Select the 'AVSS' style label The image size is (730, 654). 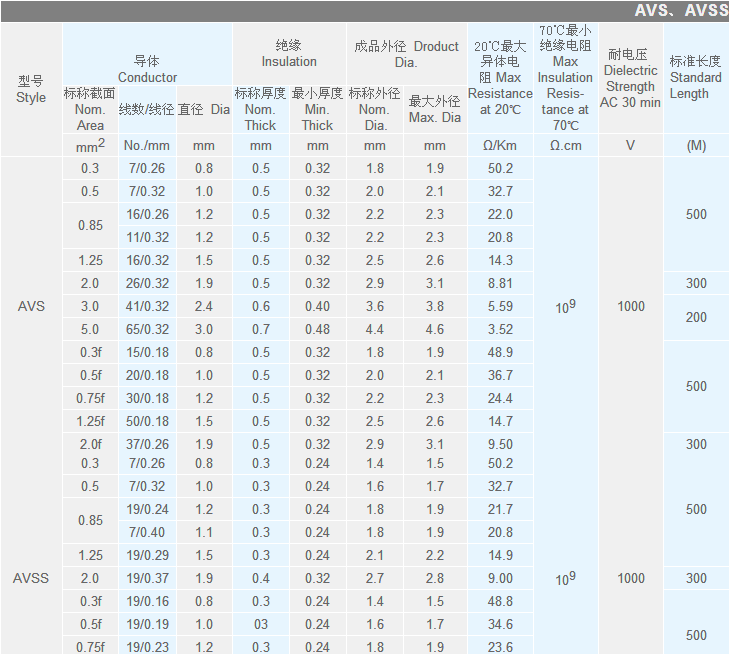31,578
